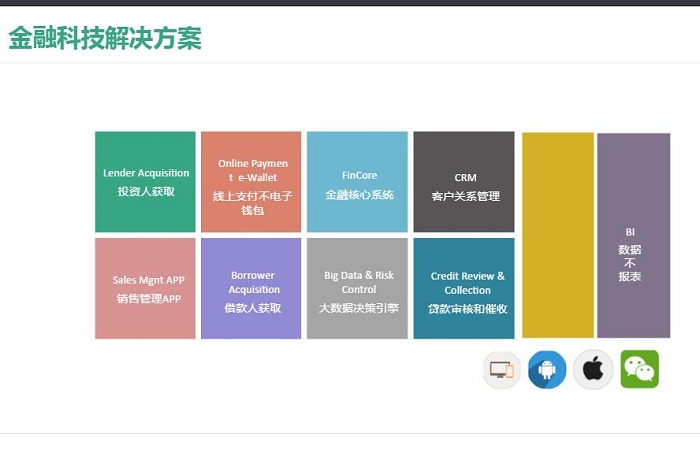Select the purple Borrower Acquisition tile
The image size is (700, 460).
[x=251, y=288]
